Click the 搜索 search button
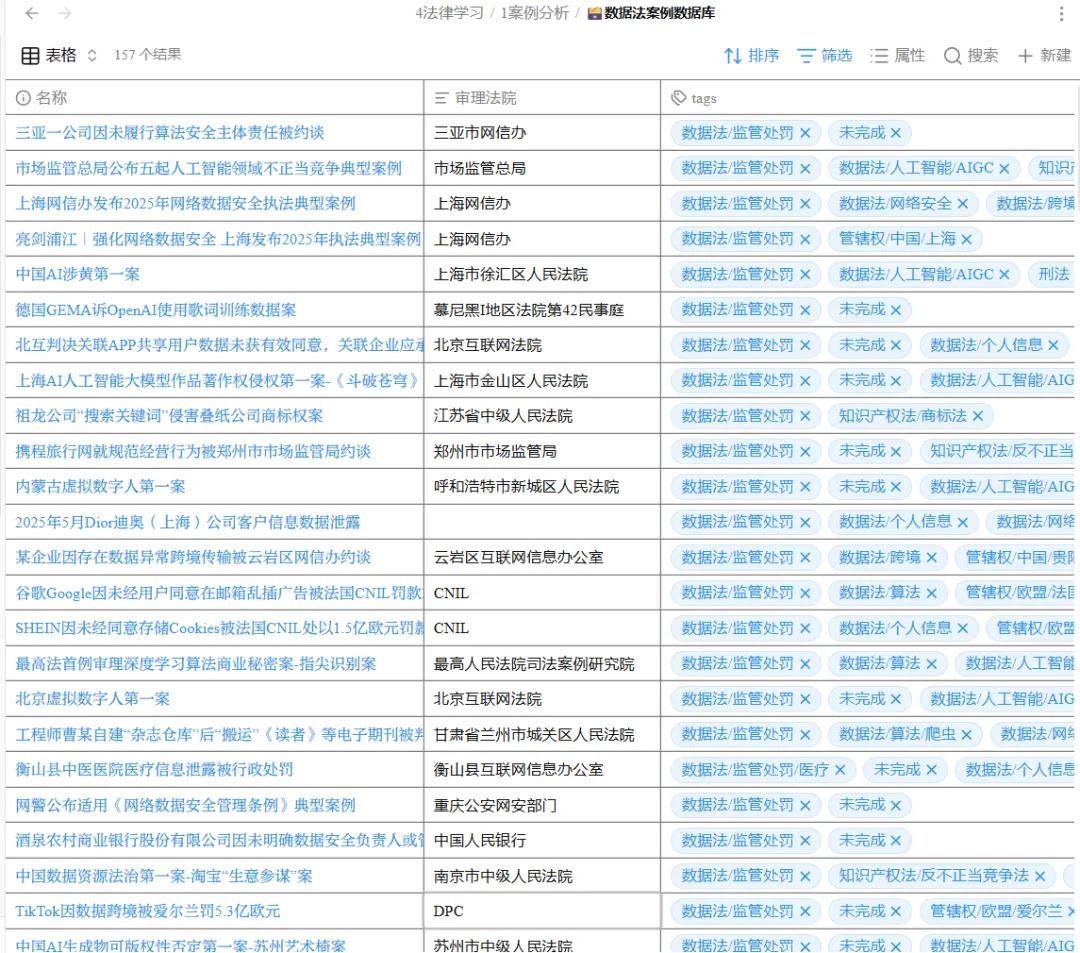The width and height of the screenshot is (1080, 953). 970,56
